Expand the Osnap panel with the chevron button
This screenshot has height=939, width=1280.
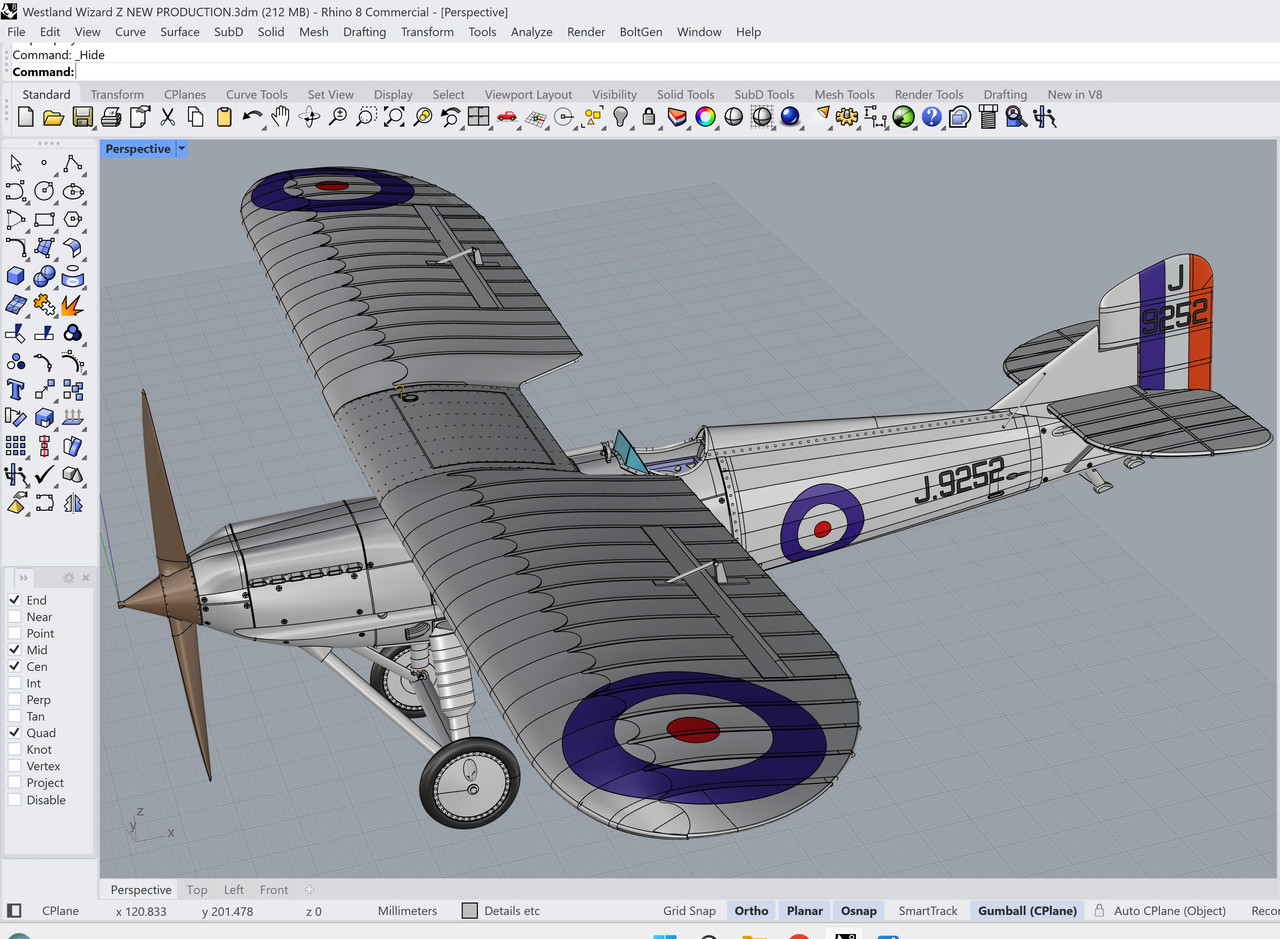[22, 577]
